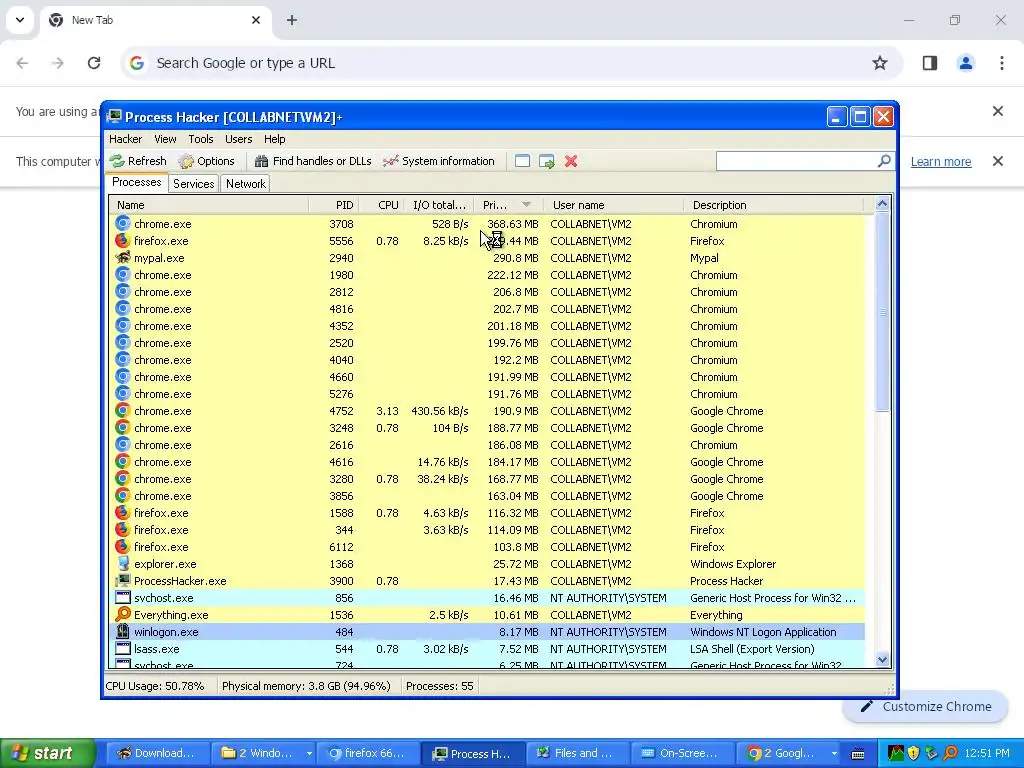
Task: Click the search magnifier icon in Process Hacker
Action: pos(884,161)
